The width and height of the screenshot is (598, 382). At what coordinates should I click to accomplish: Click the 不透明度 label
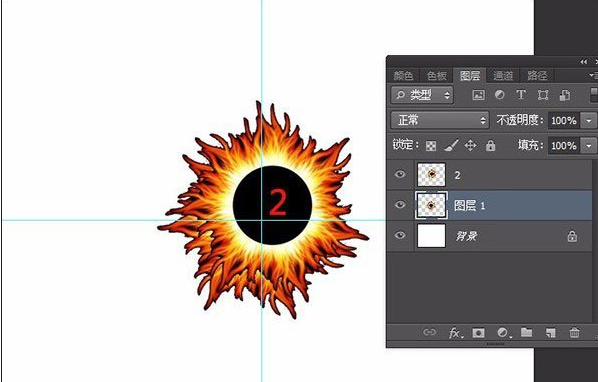pos(520,120)
